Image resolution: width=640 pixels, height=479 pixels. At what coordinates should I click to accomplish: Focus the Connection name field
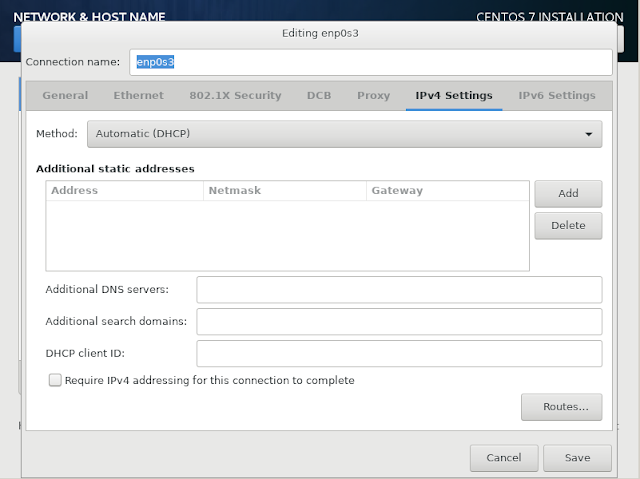[371, 62]
